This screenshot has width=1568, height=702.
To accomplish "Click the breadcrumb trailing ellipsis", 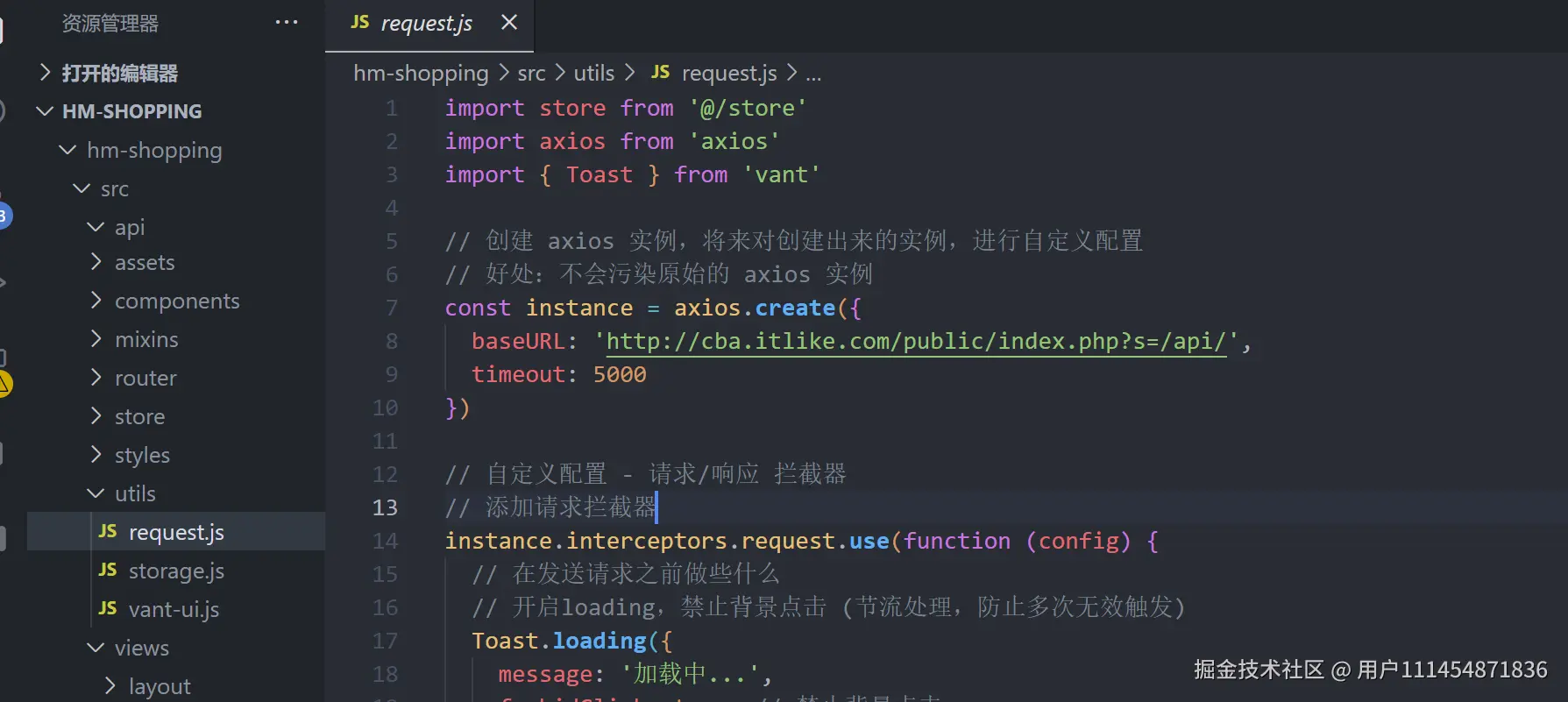I will [x=813, y=74].
